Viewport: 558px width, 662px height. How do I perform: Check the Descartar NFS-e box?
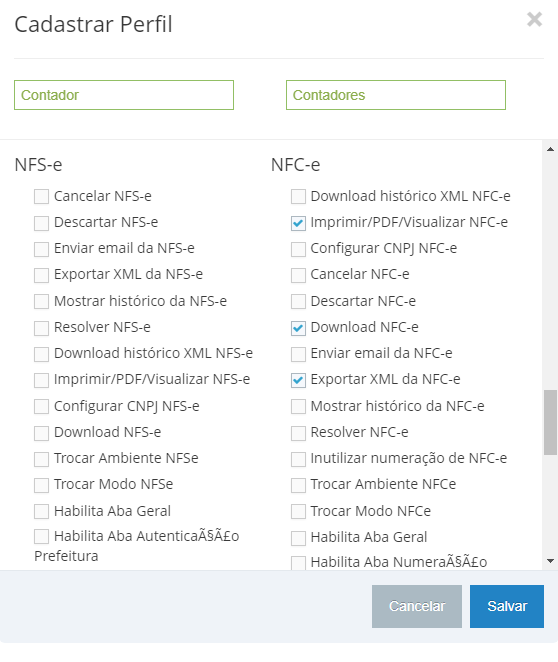pyautogui.click(x=41, y=223)
